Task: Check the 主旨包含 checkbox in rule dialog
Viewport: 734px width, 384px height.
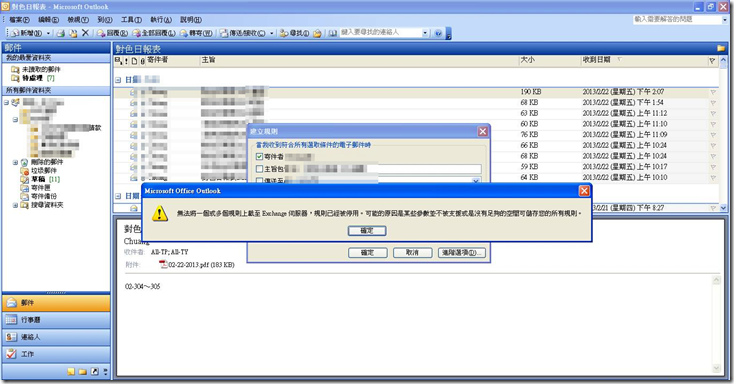Action: 259,169
